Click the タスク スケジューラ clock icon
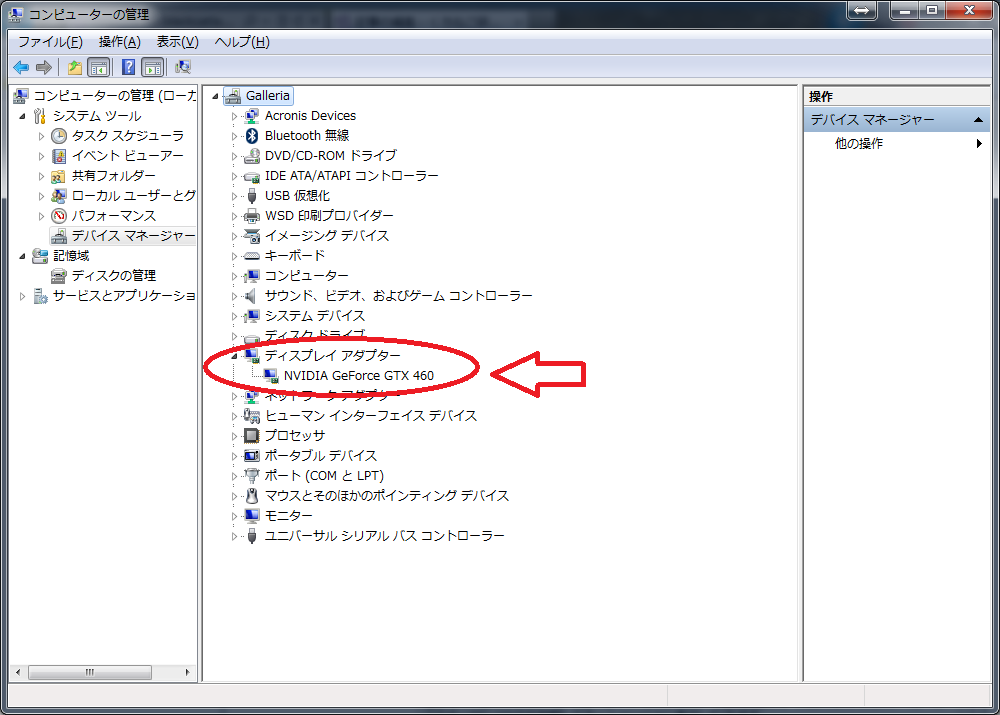This screenshot has width=1000, height=715. click(x=59, y=136)
